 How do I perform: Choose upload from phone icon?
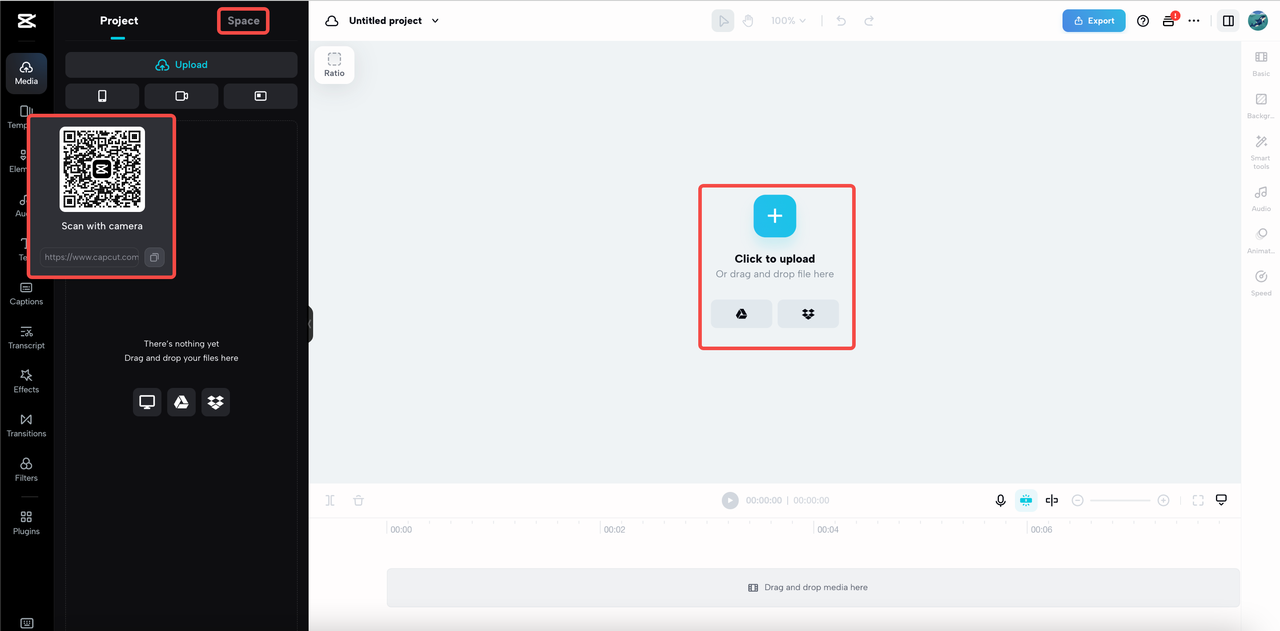pos(102,96)
